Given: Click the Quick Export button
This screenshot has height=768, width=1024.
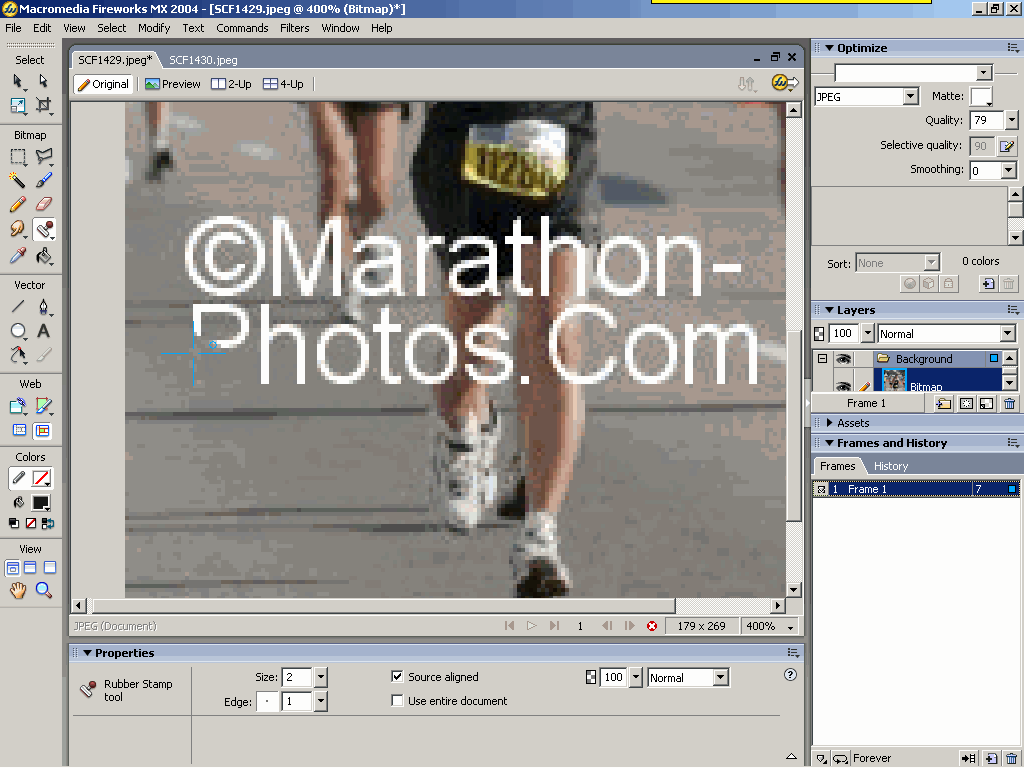Looking at the screenshot, I should [x=785, y=83].
